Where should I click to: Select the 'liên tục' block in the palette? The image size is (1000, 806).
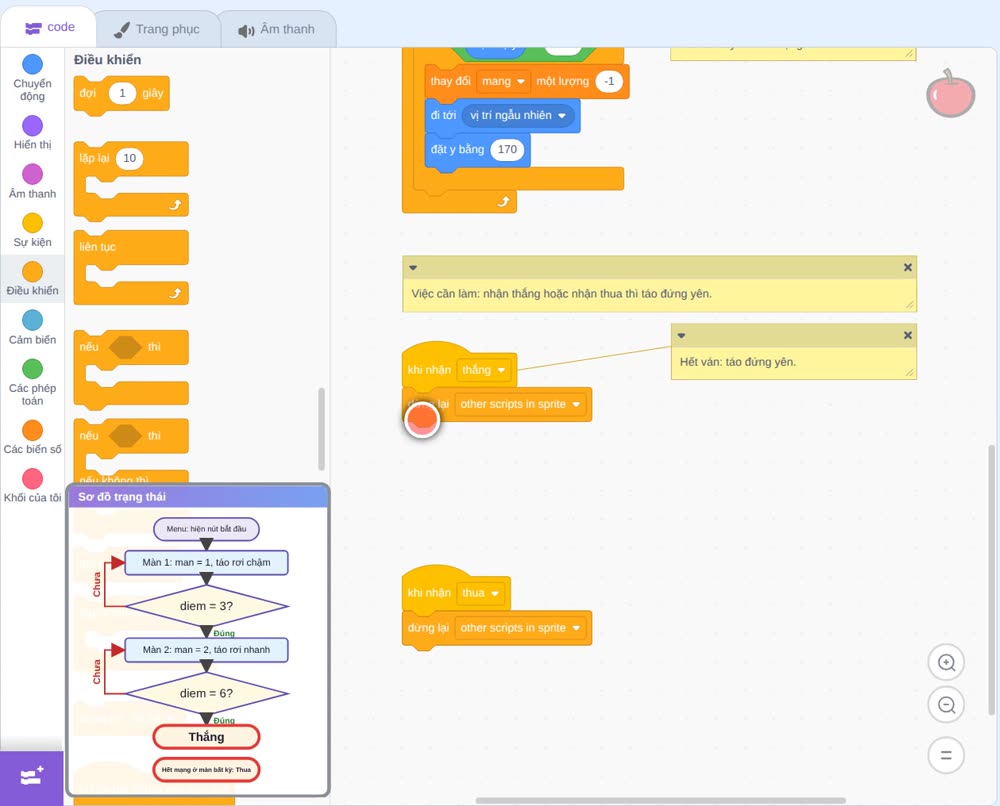[131, 267]
